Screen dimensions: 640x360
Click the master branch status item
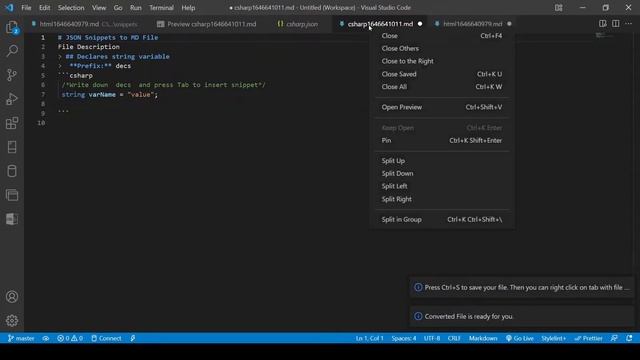click(21, 338)
